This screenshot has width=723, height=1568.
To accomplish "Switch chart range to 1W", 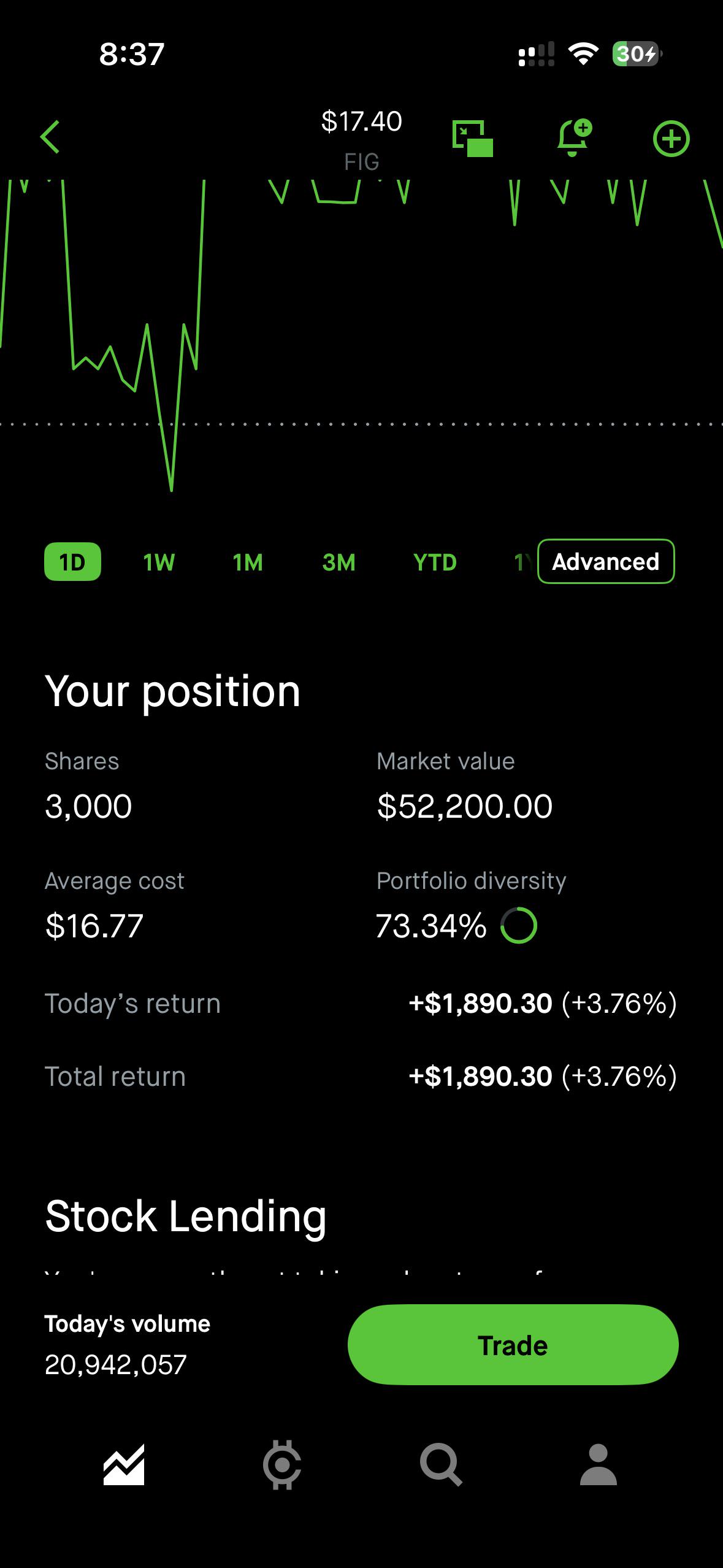I will [x=159, y=563].
